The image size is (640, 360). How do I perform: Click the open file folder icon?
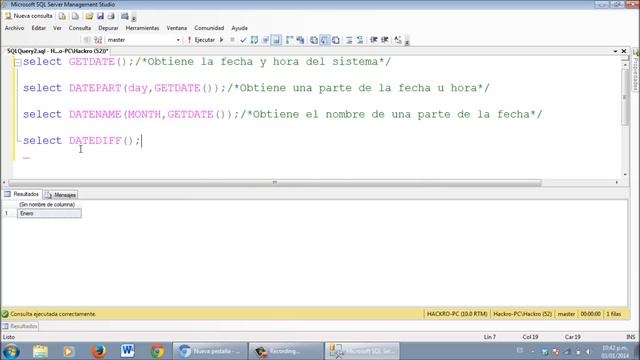tap(89, 16)
